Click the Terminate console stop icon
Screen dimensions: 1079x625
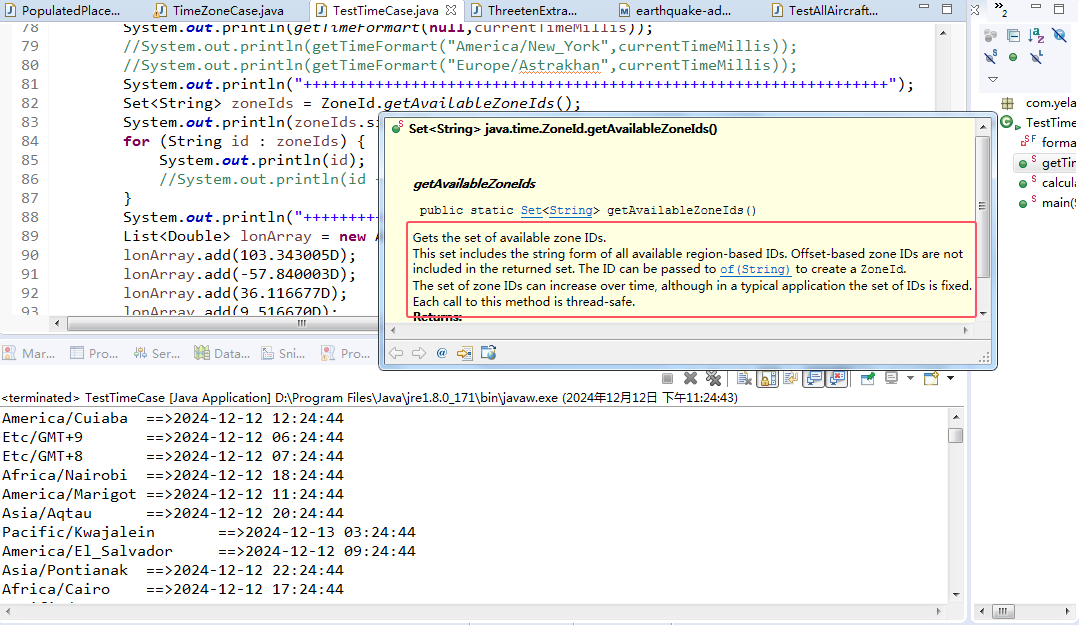[667, 378]
